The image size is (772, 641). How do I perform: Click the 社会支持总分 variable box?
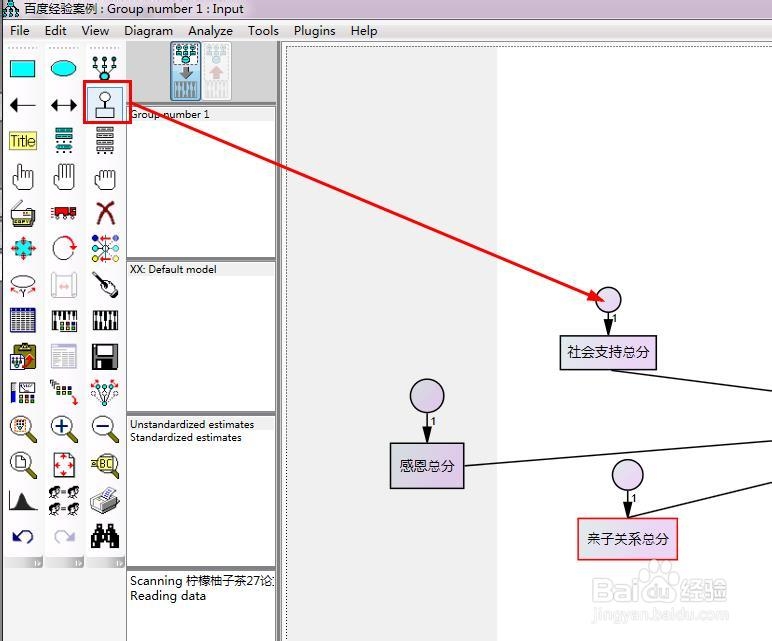[608, 353]
